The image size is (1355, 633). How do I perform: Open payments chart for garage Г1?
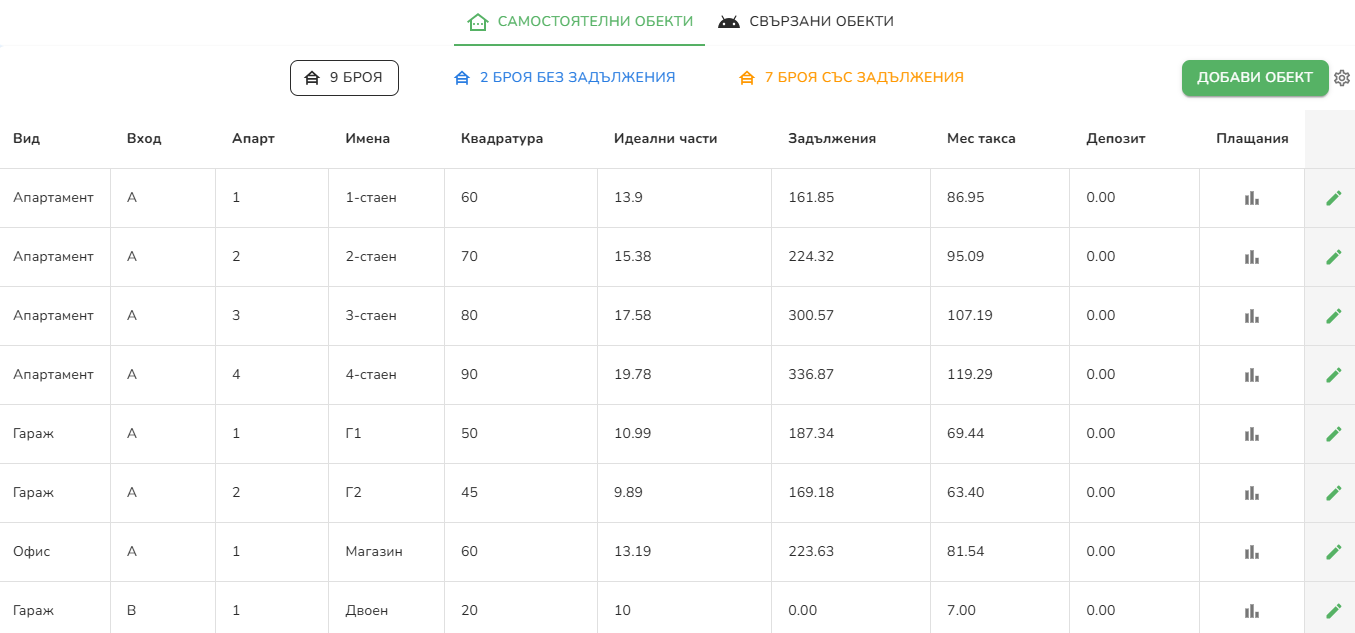pos(1251,433)
